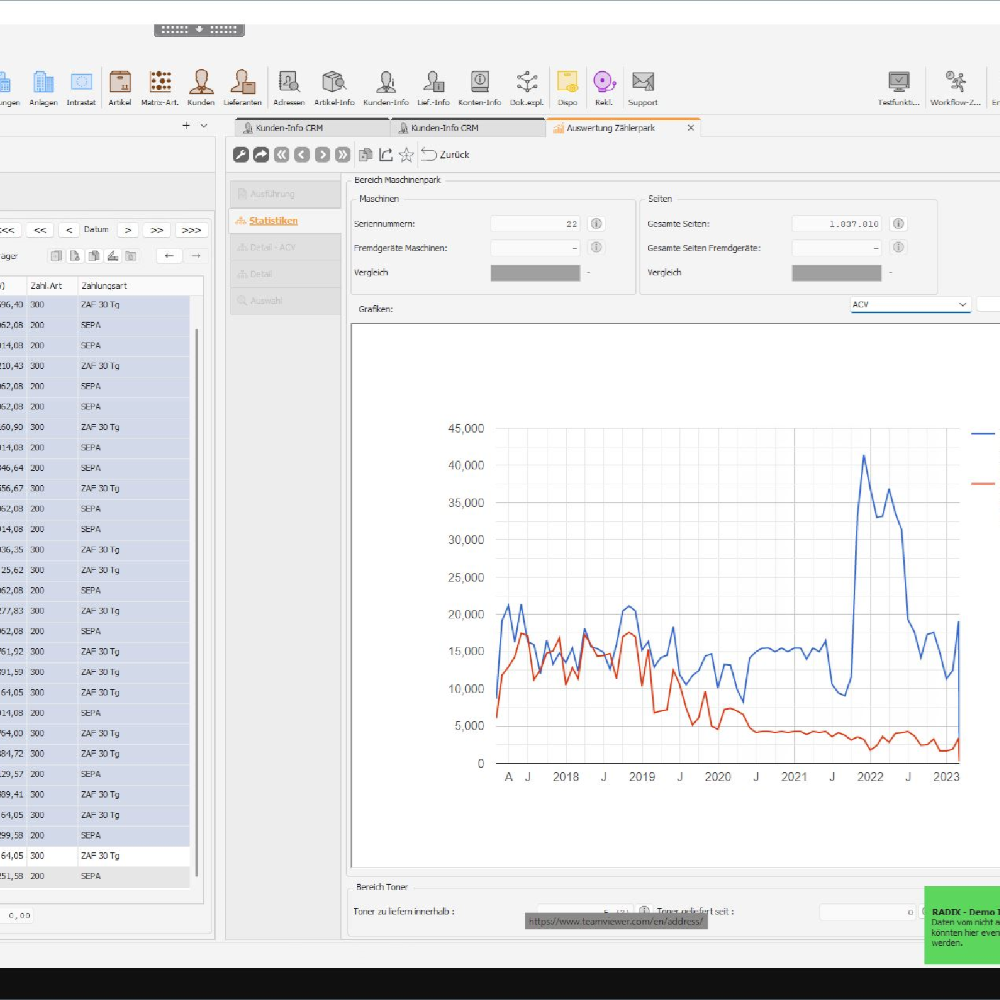The width and height of the screenshot is (1000, 1000).
Task: Open the Intrastat toolbar icon
Action: coord(81,87)
